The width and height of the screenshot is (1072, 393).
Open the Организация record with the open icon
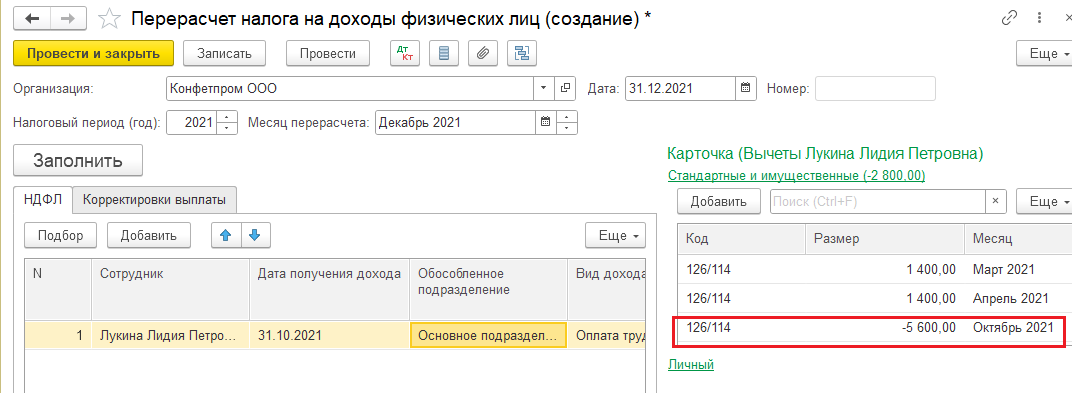click(x=565, y=88)
